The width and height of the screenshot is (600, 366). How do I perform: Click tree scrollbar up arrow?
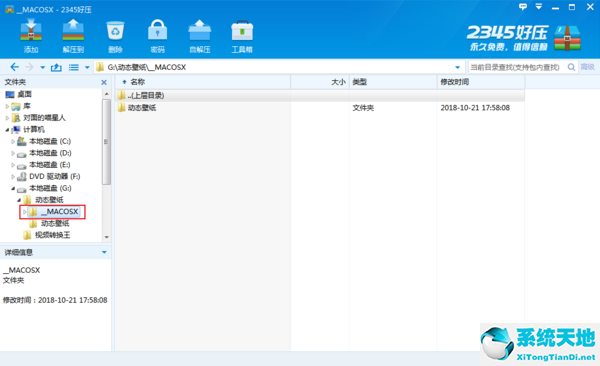[x=106, y=94]
